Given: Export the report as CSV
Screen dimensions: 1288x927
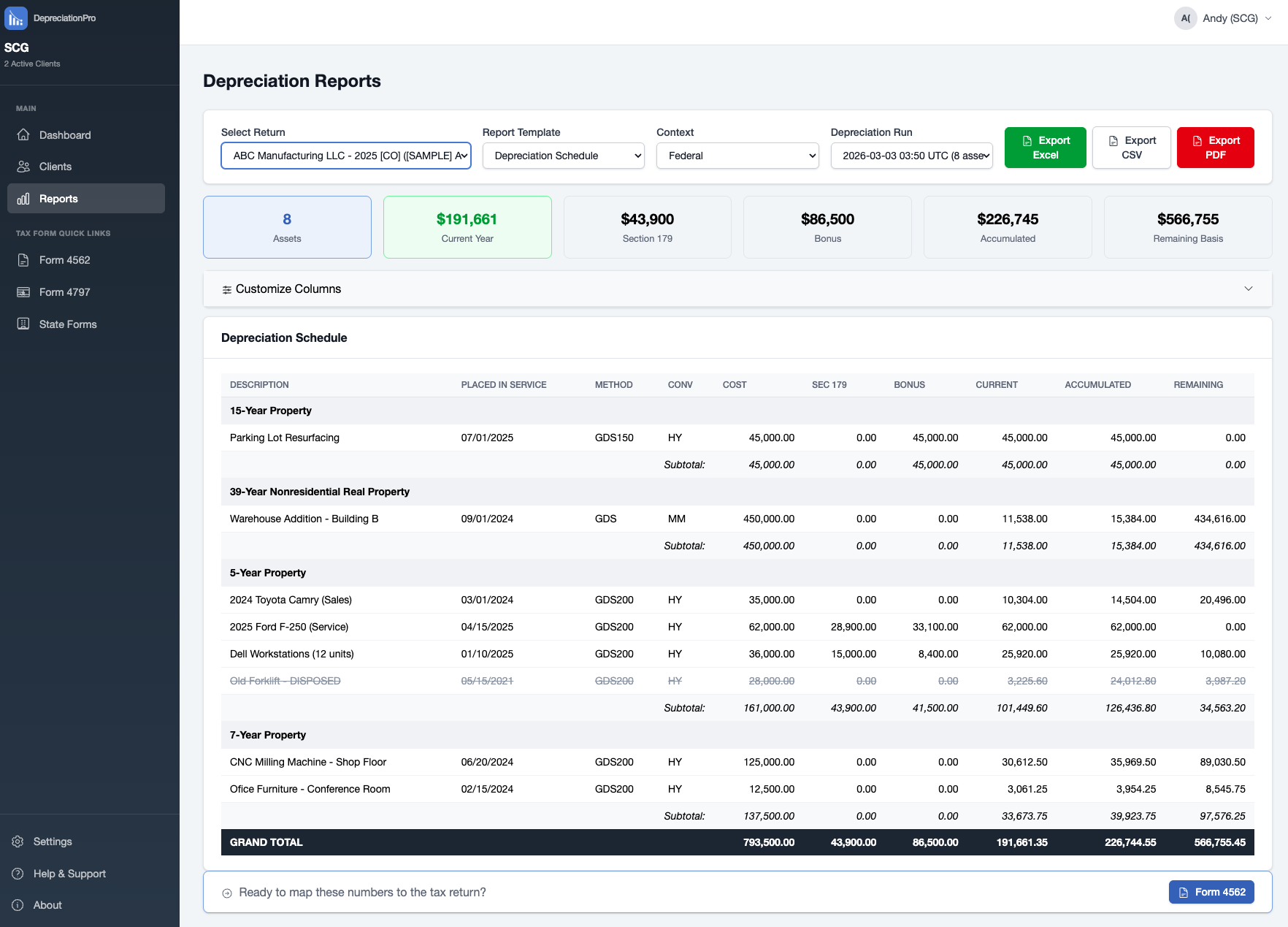Looking at the screenshot, I should click(1131, 148).
